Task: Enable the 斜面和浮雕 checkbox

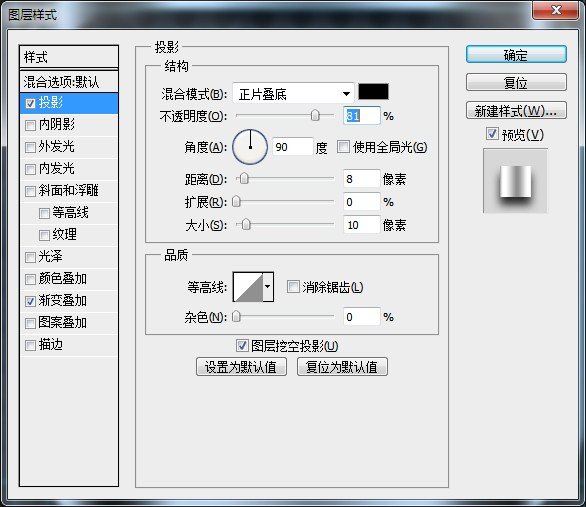Action: [30, 191]
